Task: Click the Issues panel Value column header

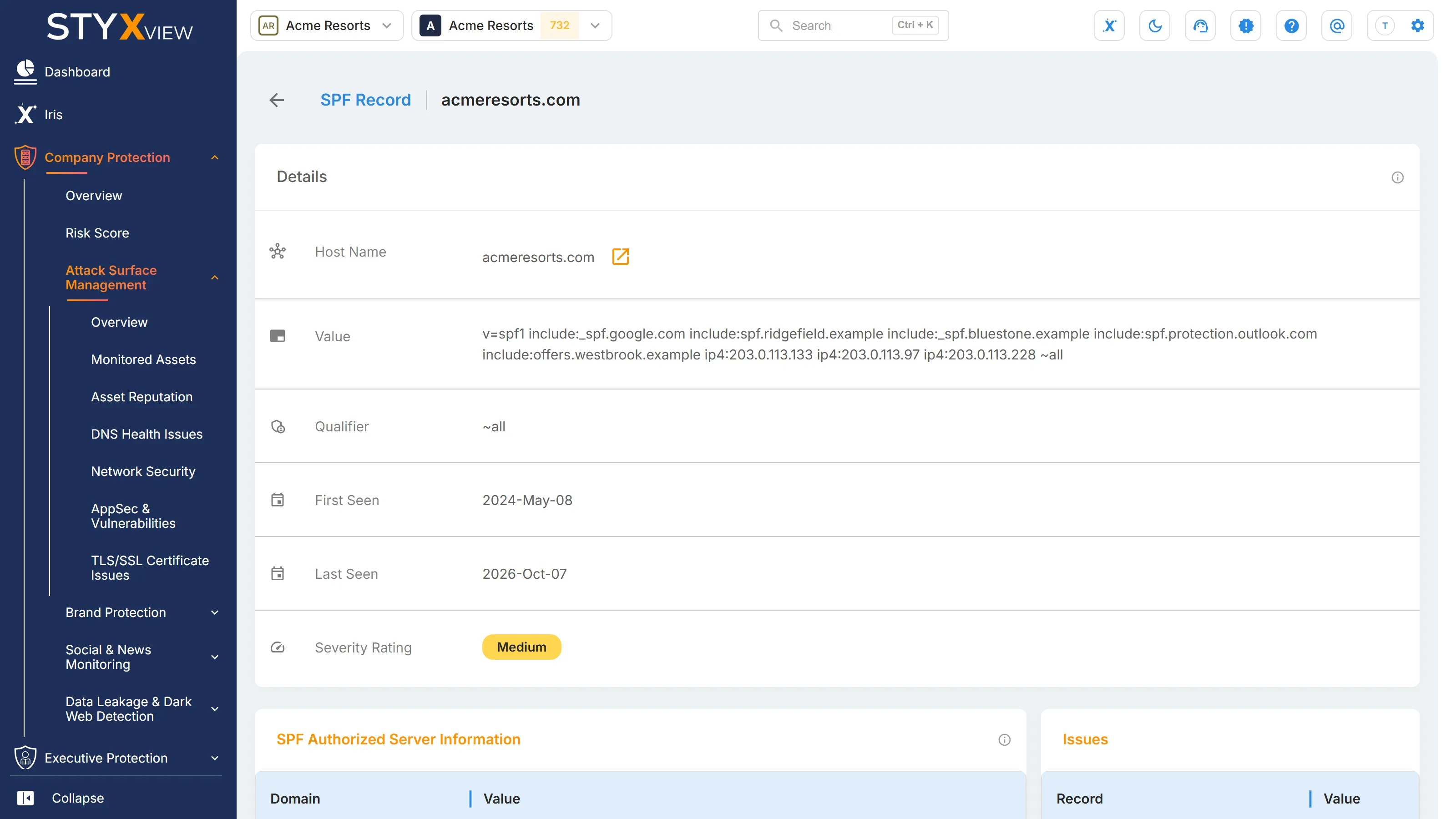Action: tap(1341, 799)
